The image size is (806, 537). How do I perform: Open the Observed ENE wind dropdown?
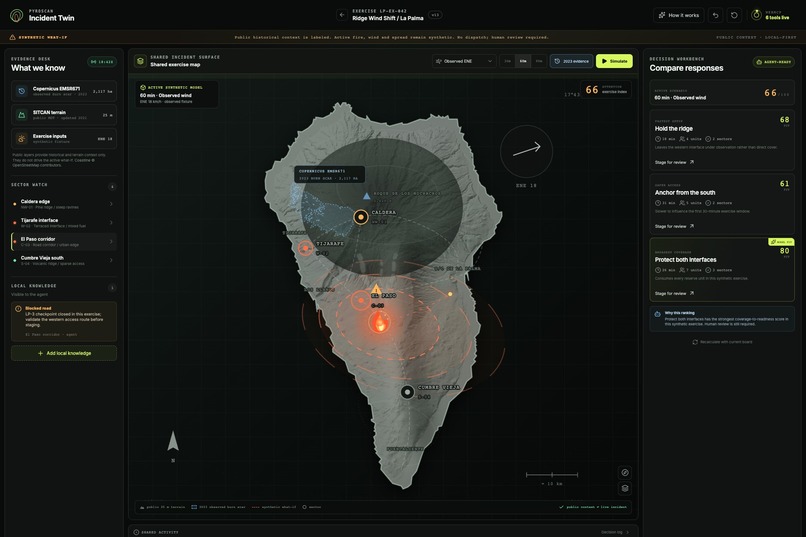[x=464, y=61]
